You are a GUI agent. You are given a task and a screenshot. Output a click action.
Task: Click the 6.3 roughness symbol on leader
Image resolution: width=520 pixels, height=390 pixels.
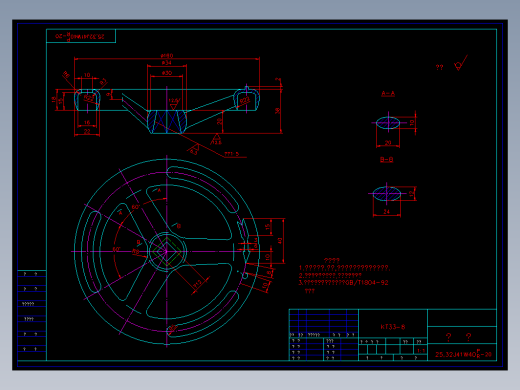pyautogui.click(x=194, y=149)
